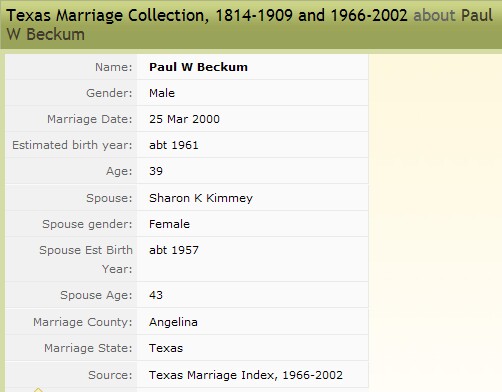
Task: Select the Female spouse gender value
Action: click(169, 224)
